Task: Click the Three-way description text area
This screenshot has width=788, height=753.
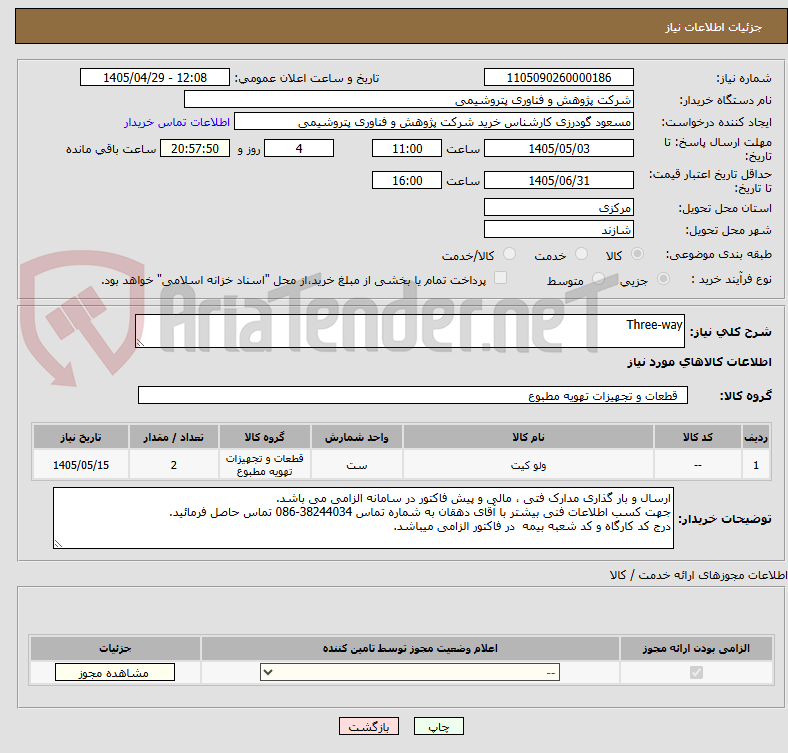Action: 410,331
